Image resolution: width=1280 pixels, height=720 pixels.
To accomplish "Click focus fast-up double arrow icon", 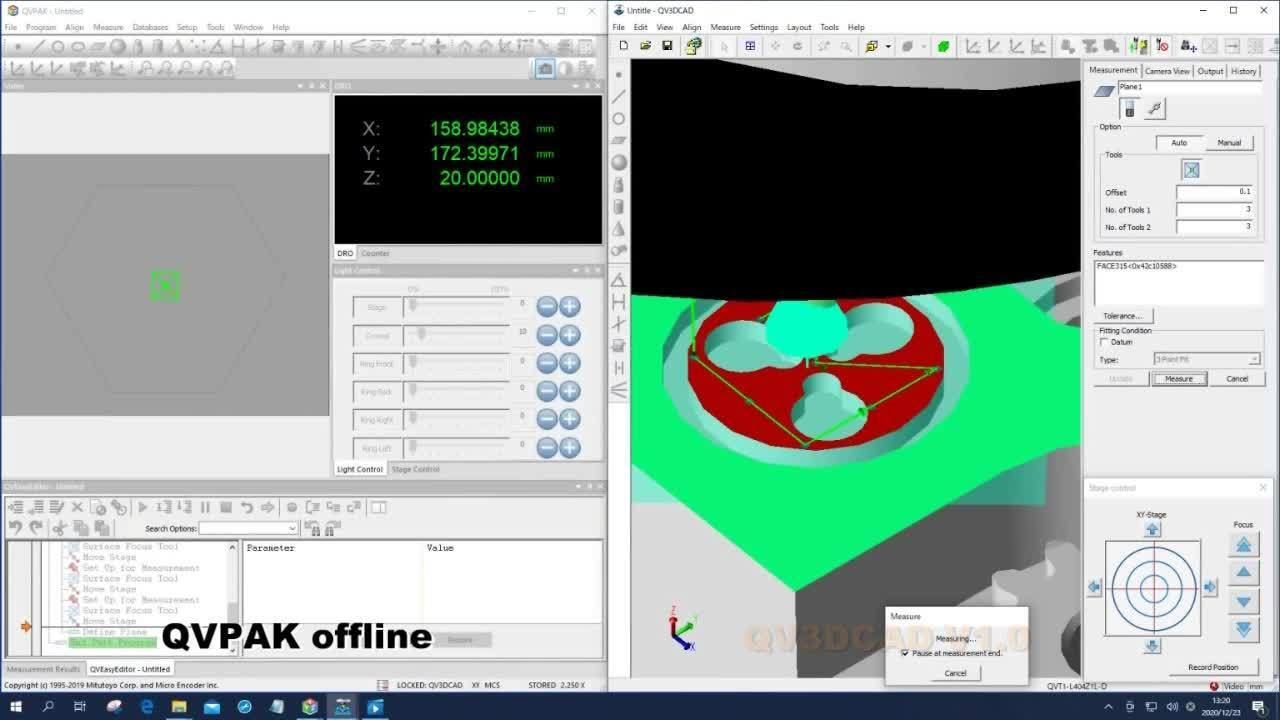I will (x=1243, y=545).
